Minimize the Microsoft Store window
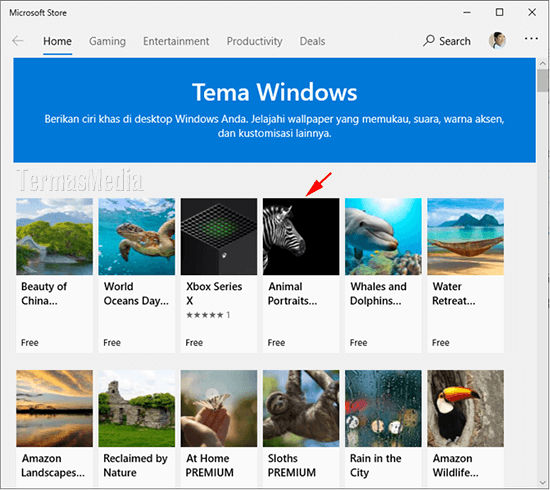Image resolution: width=550 pixels, height=490 pixels. (x=467, y=13)
